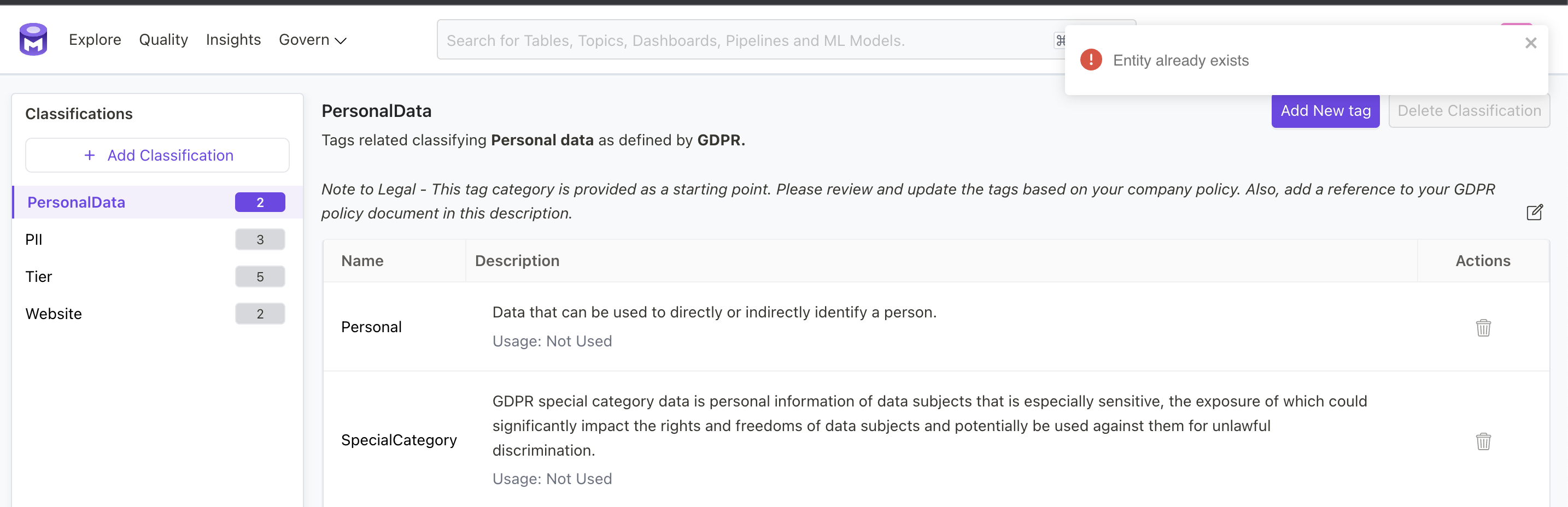Open the Website classification
This screenshot has height=507, width=1568.
coord(54,313)
